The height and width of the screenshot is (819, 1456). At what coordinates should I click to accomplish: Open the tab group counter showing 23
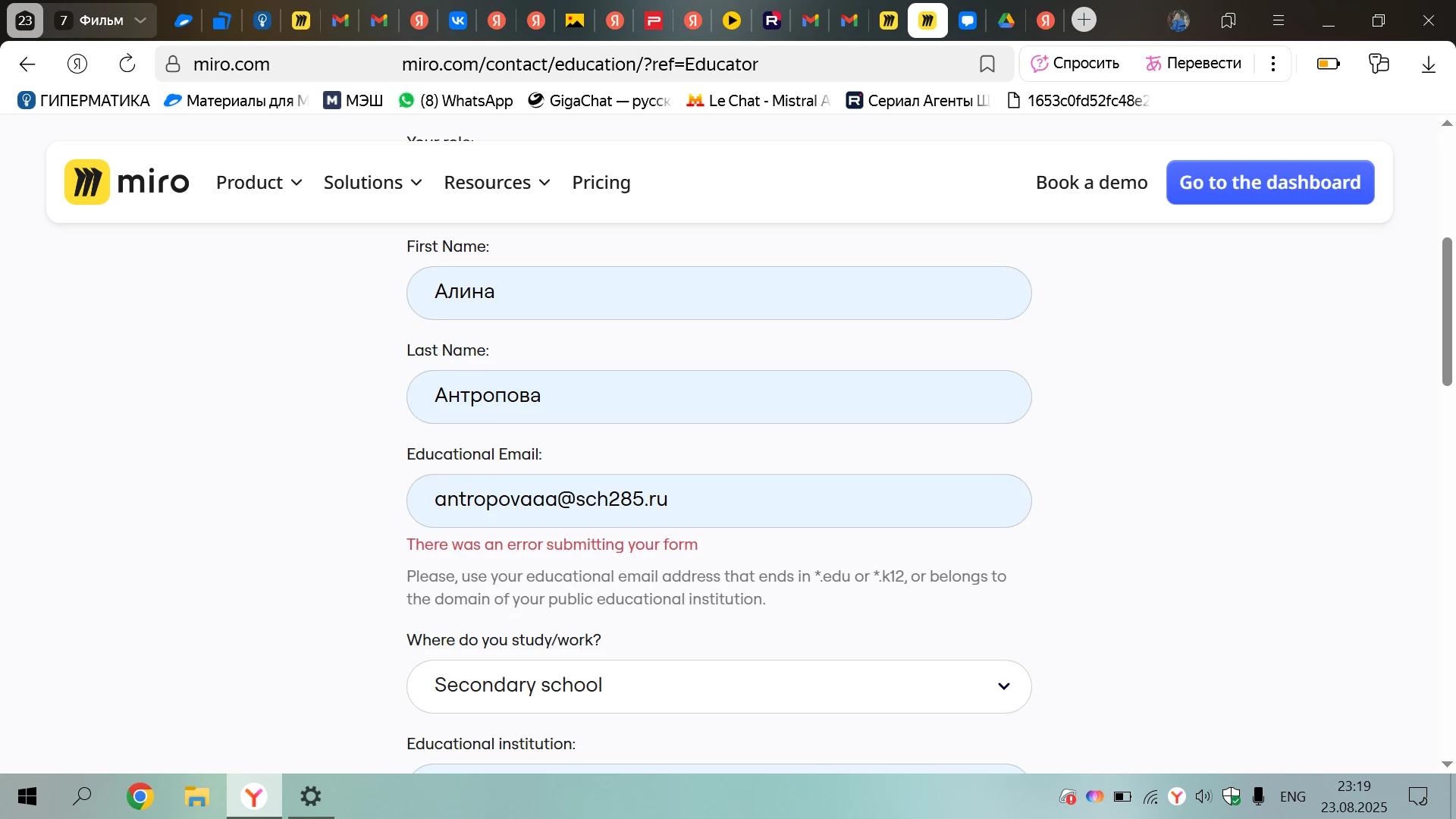(x=25, y=20)
